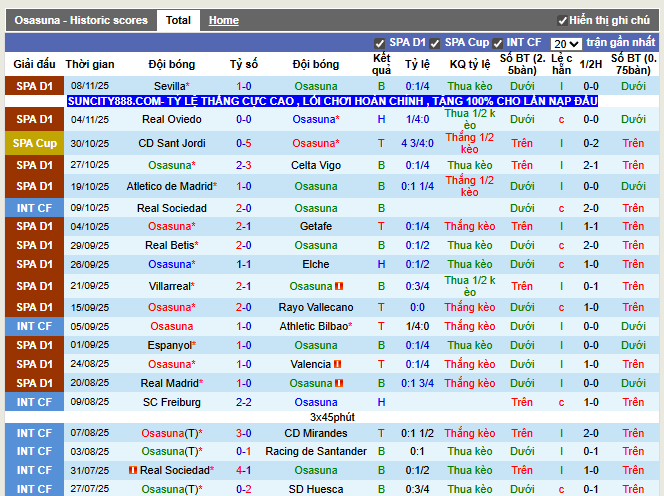Screen dimensions: 664x496
Task: Click the red card icon beside Osasuna vs Villarreal
Action: 339,286
